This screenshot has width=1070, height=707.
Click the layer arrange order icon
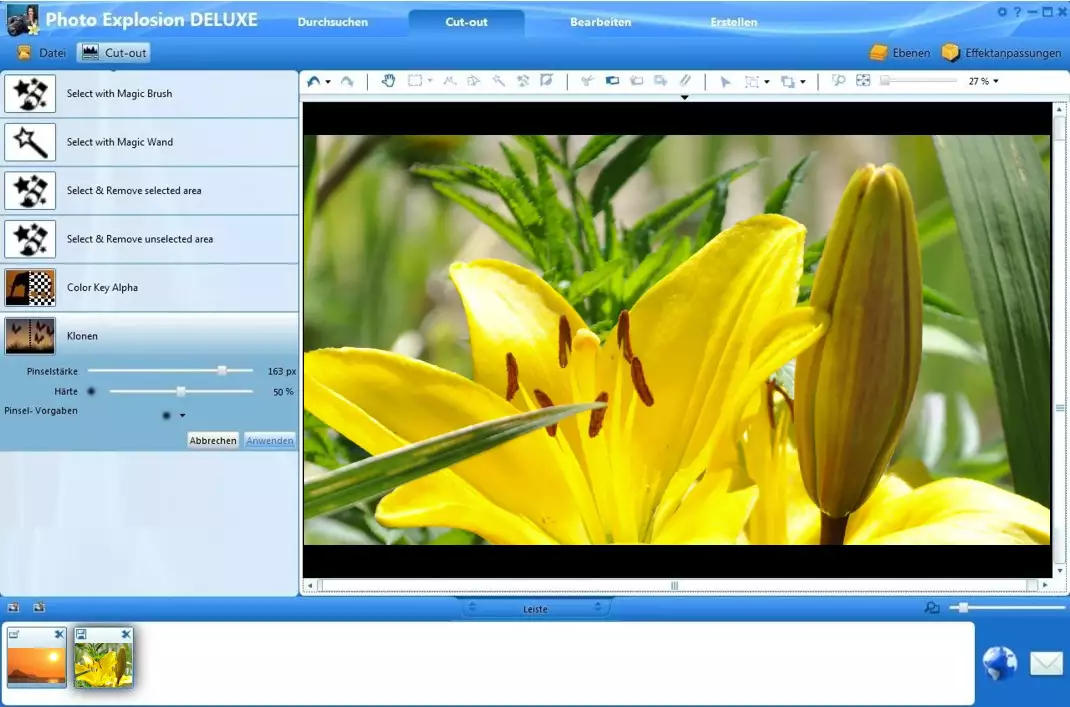point(787,82)
